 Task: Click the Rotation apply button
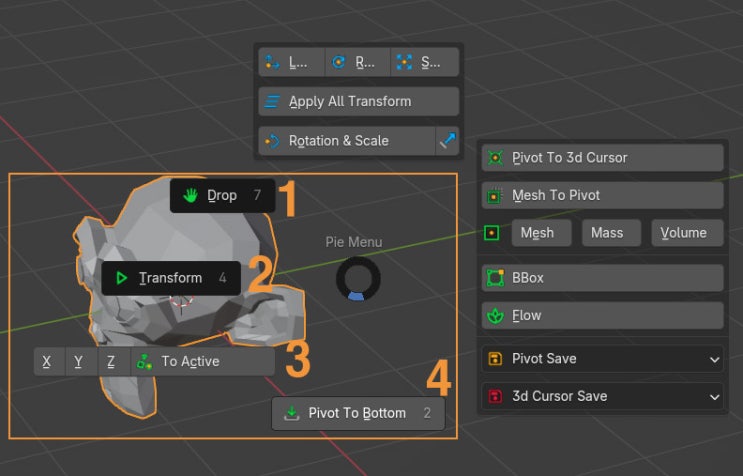pos(357,62)
